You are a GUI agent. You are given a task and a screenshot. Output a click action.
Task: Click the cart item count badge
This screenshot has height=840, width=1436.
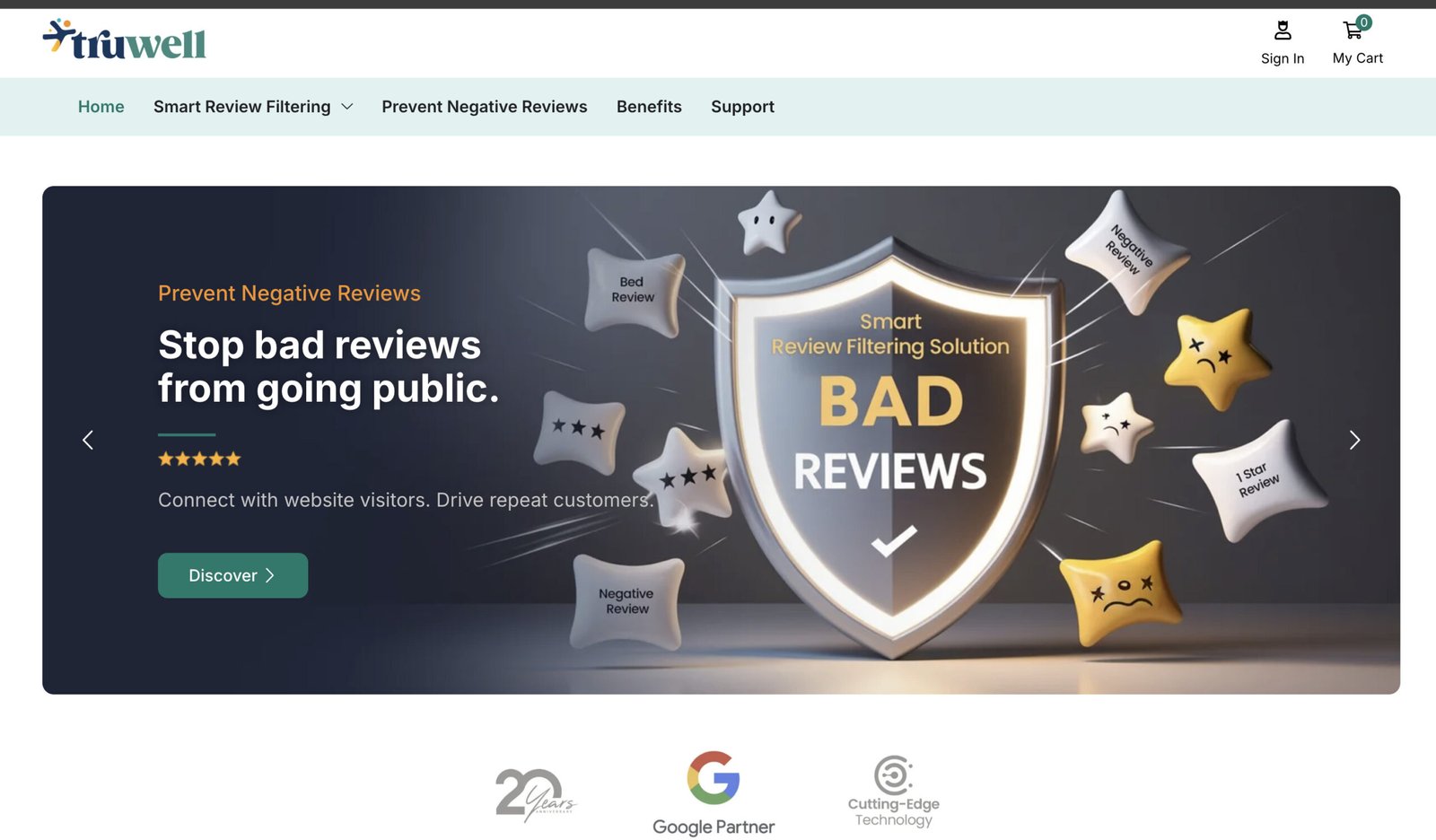coord(1363,22)
